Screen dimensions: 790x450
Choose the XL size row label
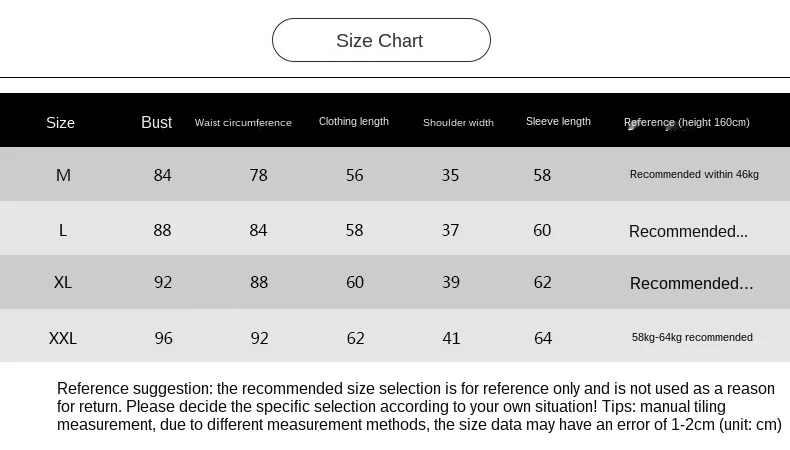[x=63, y=283]
